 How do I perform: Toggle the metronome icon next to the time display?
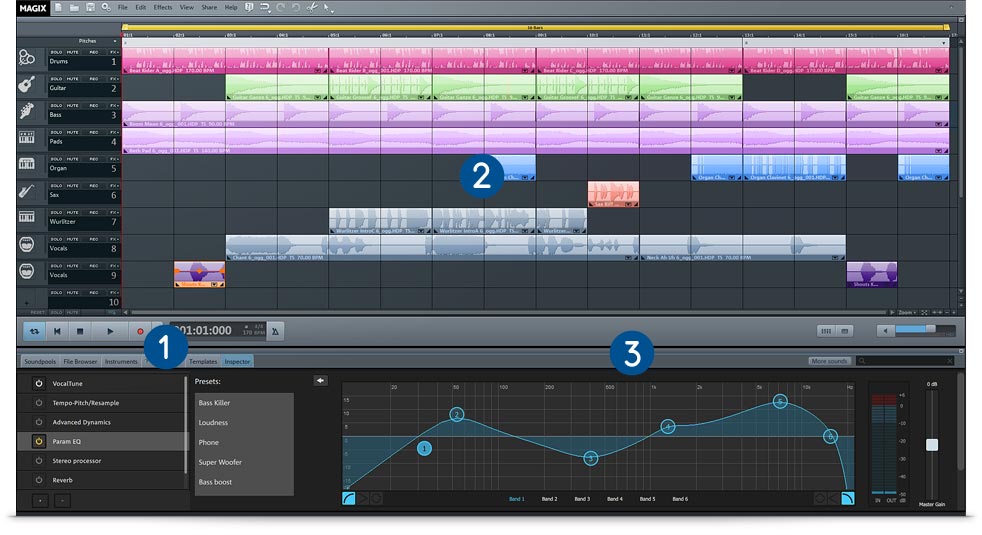(x=276, y=331)
